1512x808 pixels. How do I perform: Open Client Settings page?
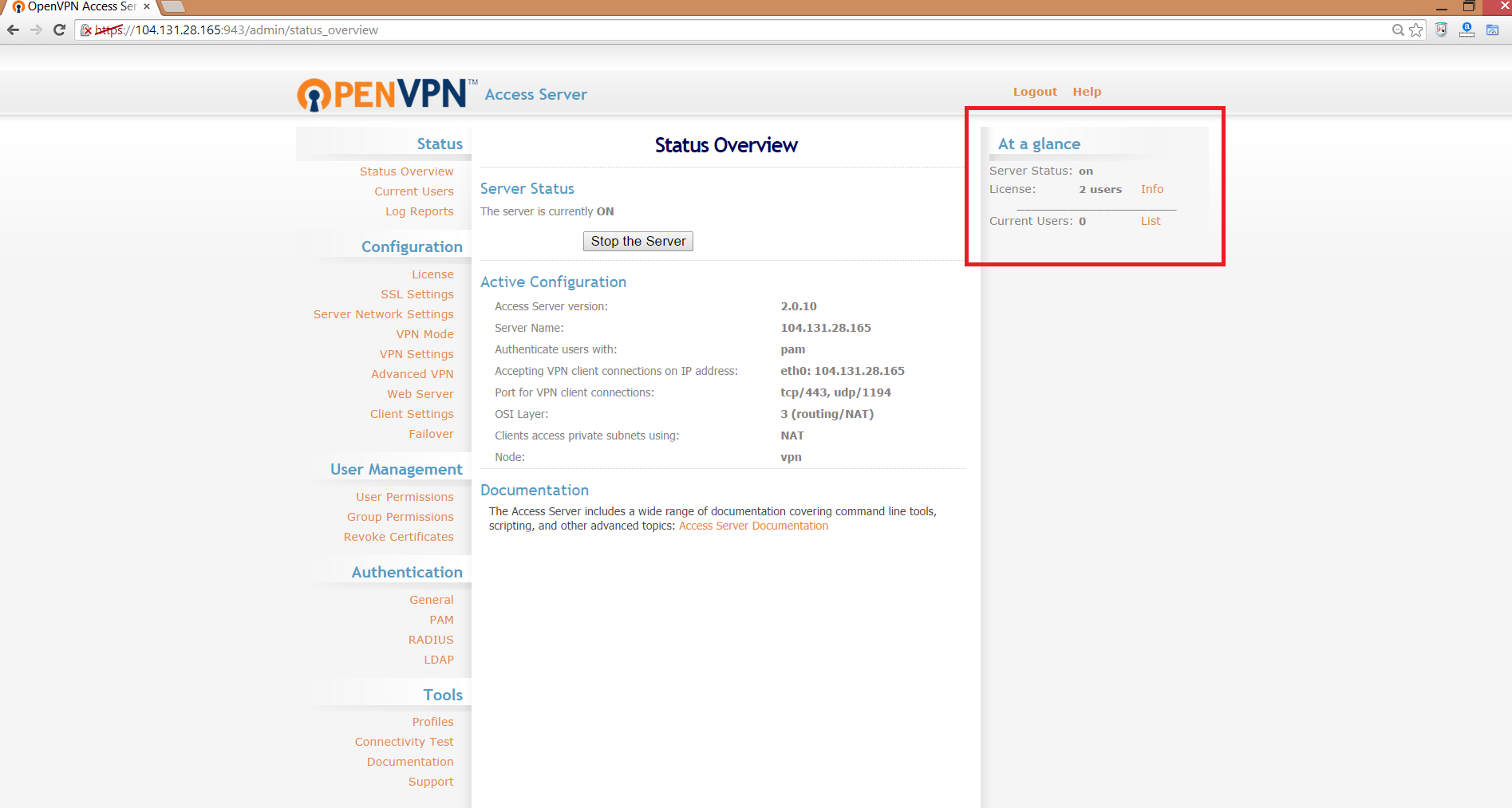[x=412, y=414]
